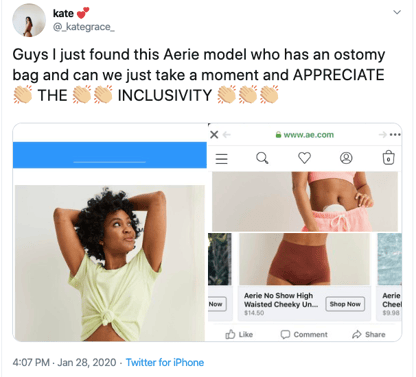The width and height of the screenshot is (416, 377).
Task: Click Shop Now for High Waisted Cheeky
Action: [345, 304]
